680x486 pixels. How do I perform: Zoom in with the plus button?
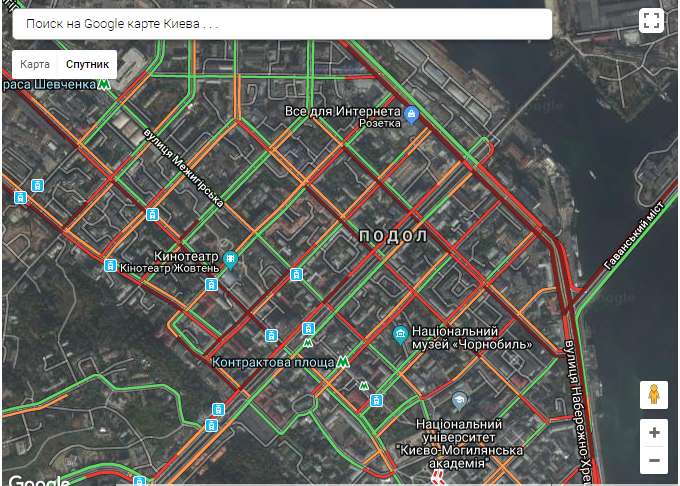pos(654,433)
